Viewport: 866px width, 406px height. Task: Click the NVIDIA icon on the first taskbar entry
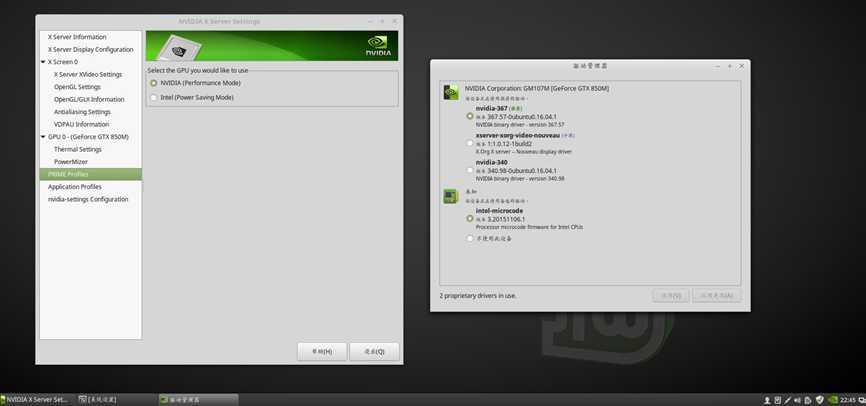pyautogui.click(x=3, y=399)
